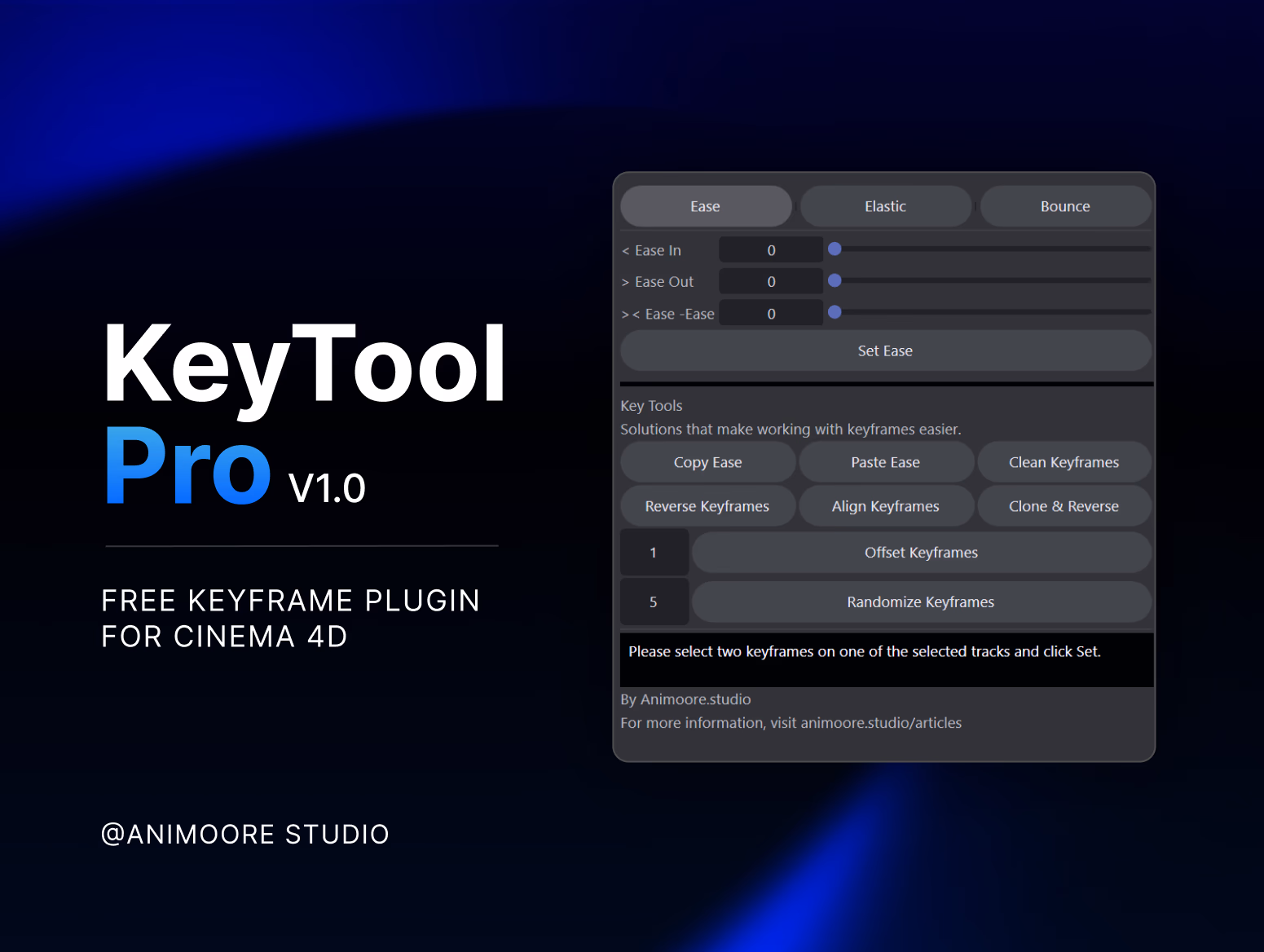Click the randomize amount field showing 5
Viewport: 1264px width, 952px height.
tap(654, 602)
